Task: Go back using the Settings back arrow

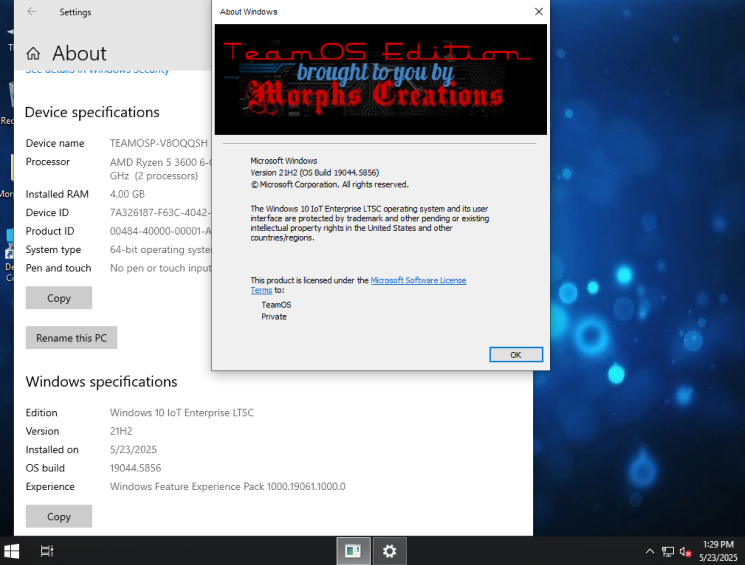Action: pos(32,12)
